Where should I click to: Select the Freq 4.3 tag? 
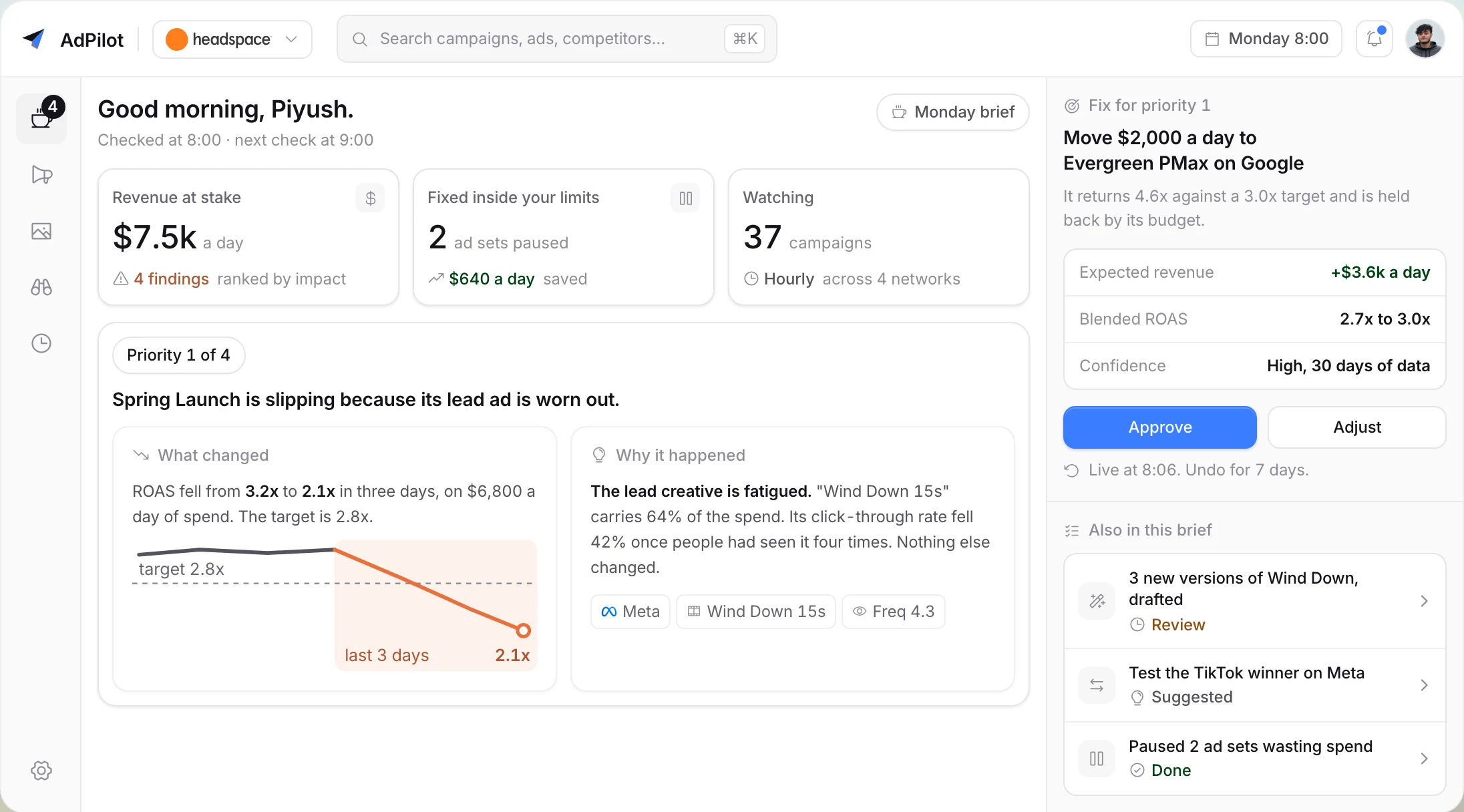894,612
